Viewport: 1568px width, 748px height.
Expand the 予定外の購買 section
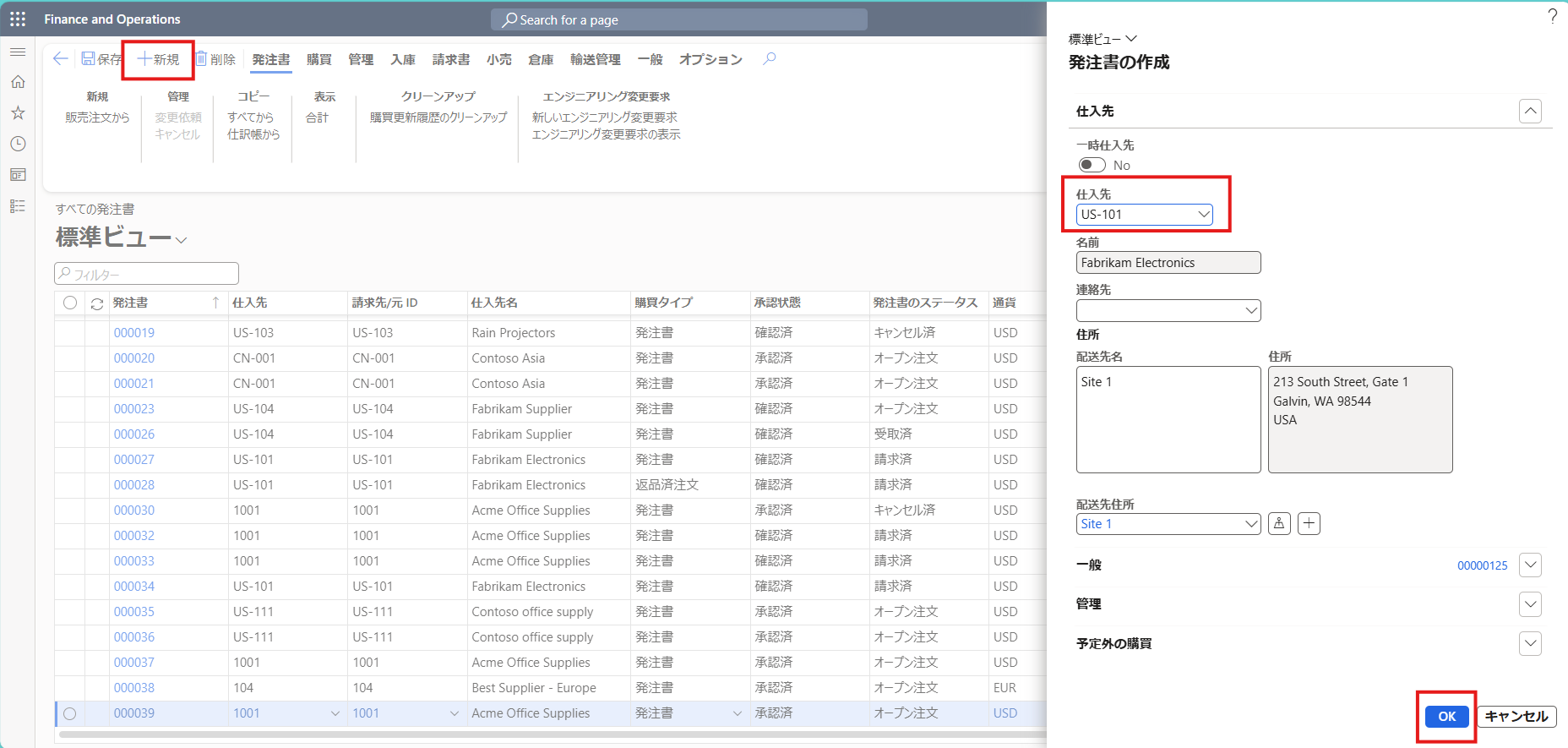tap(1530, 643)
